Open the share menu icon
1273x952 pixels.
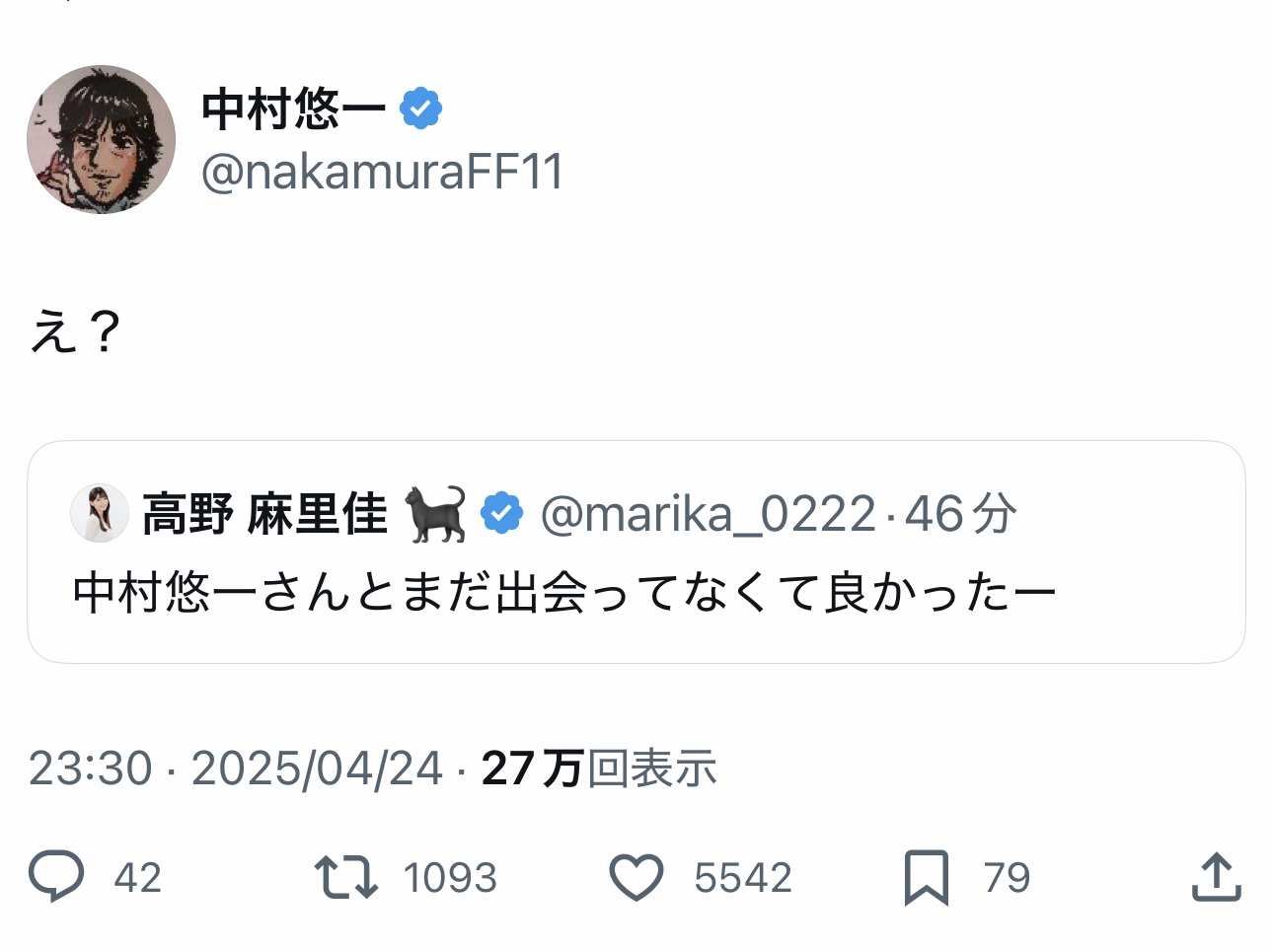1216,877
